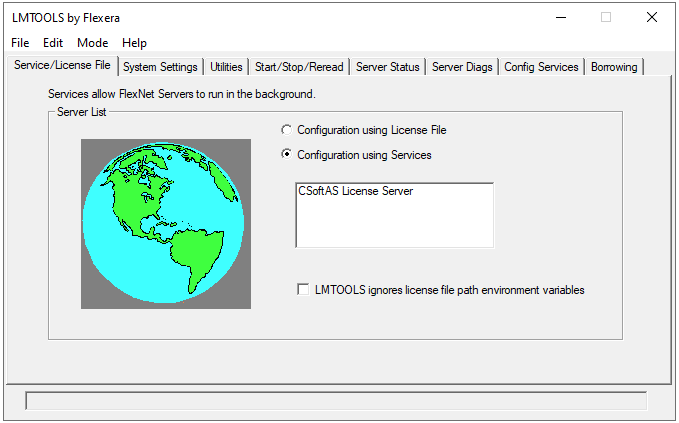Open the Start/Stop/Reread tab
This screenshot has height=423, width=679.
click(298, 67)
